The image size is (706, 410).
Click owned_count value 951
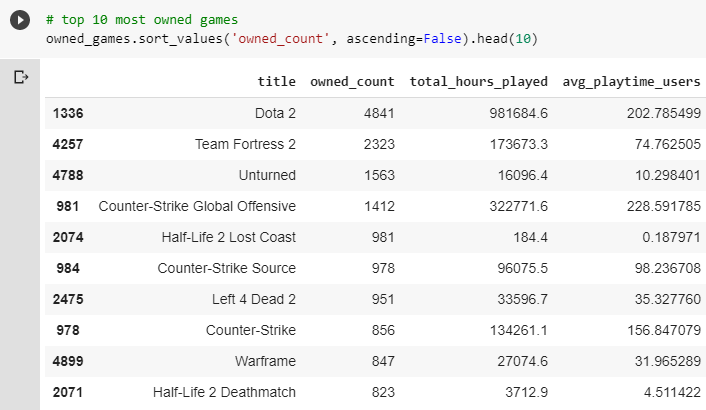383,299
